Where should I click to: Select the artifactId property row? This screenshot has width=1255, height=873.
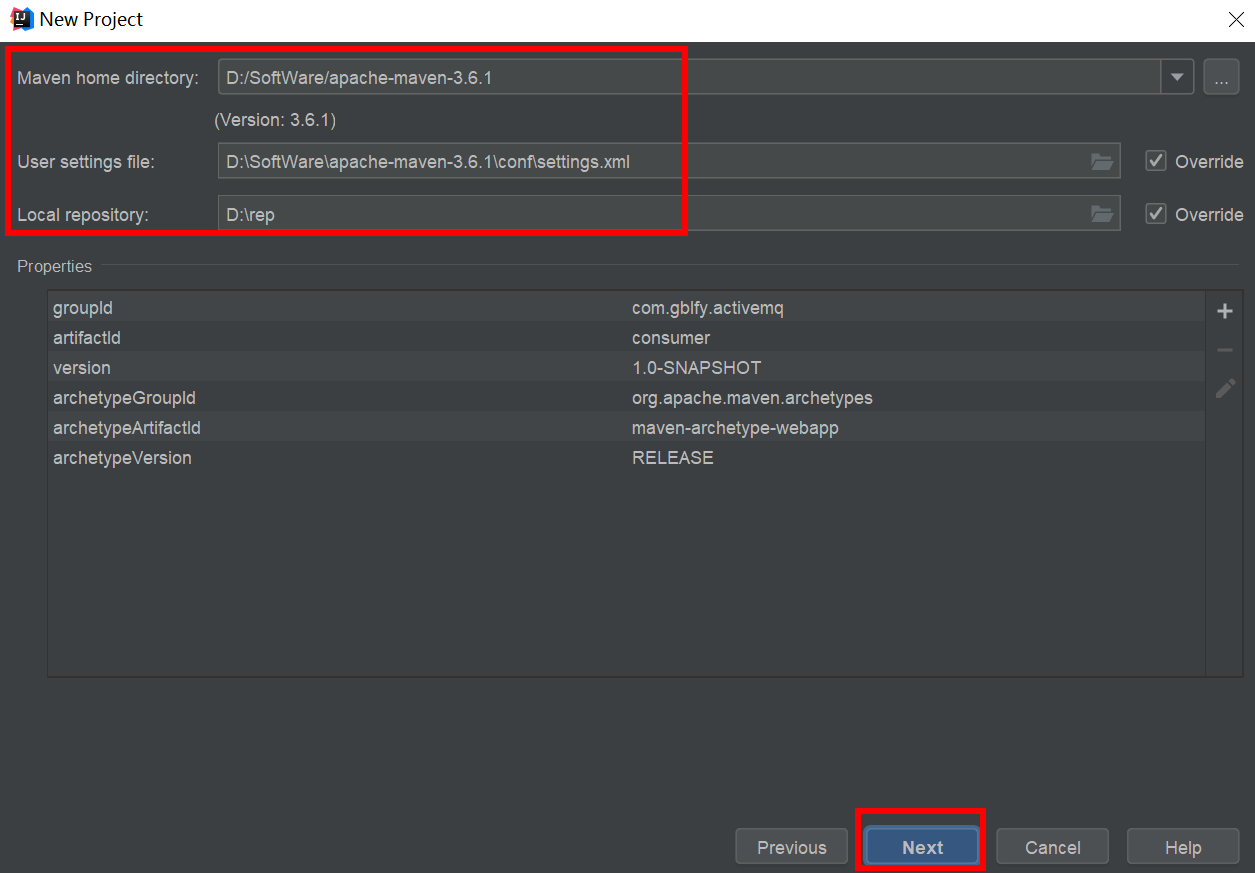tap(626, 338)
